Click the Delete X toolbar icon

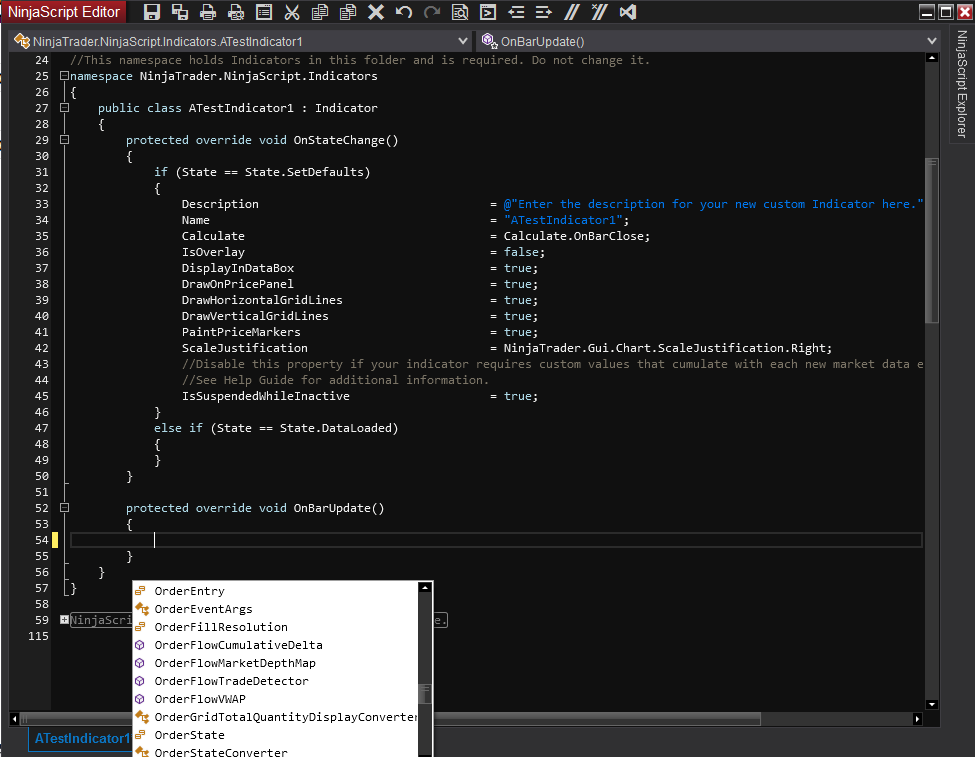pyautogui.click(x=376, y=12)
